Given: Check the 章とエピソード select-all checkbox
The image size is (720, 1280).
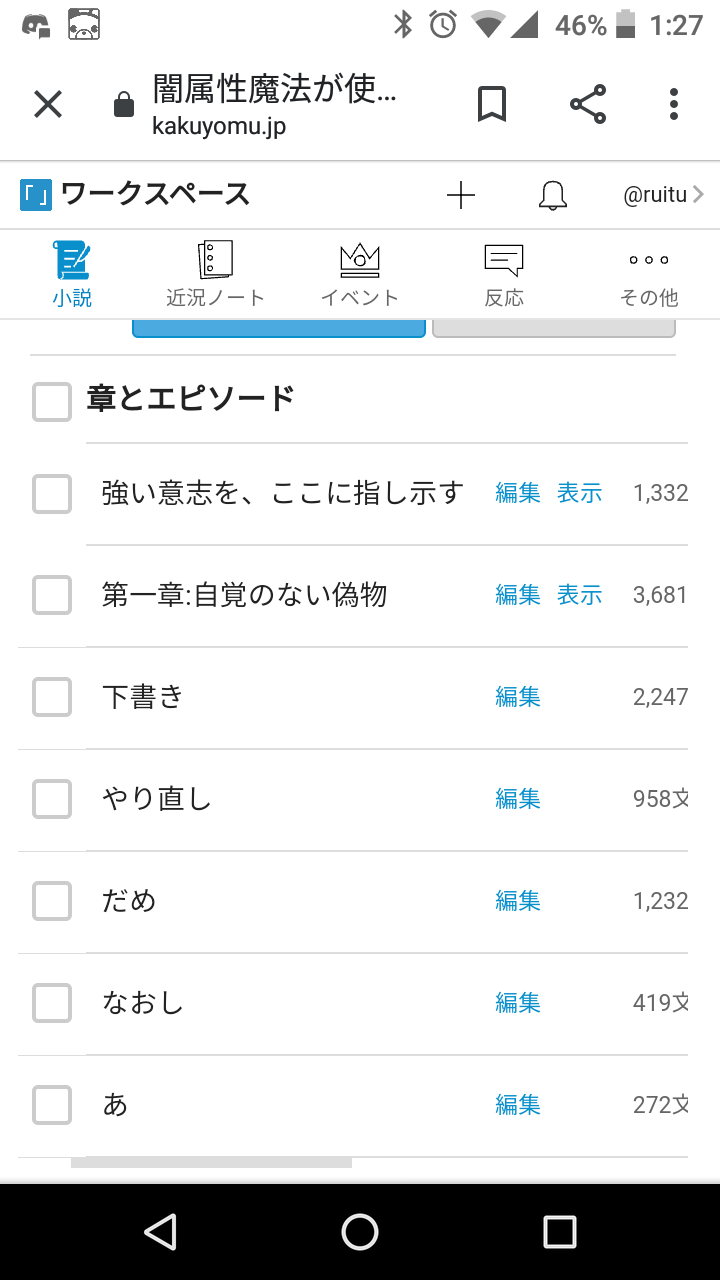Looking at the screenshot, I should tap(52, 401).
